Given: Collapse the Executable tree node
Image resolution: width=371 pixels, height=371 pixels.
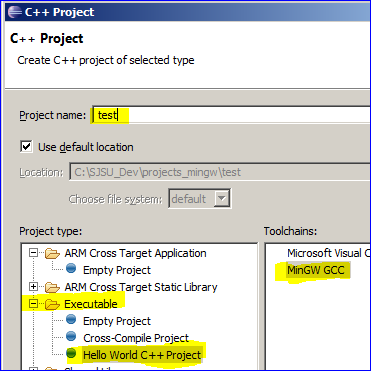Looking at the screenshot, I should point(33,304).
